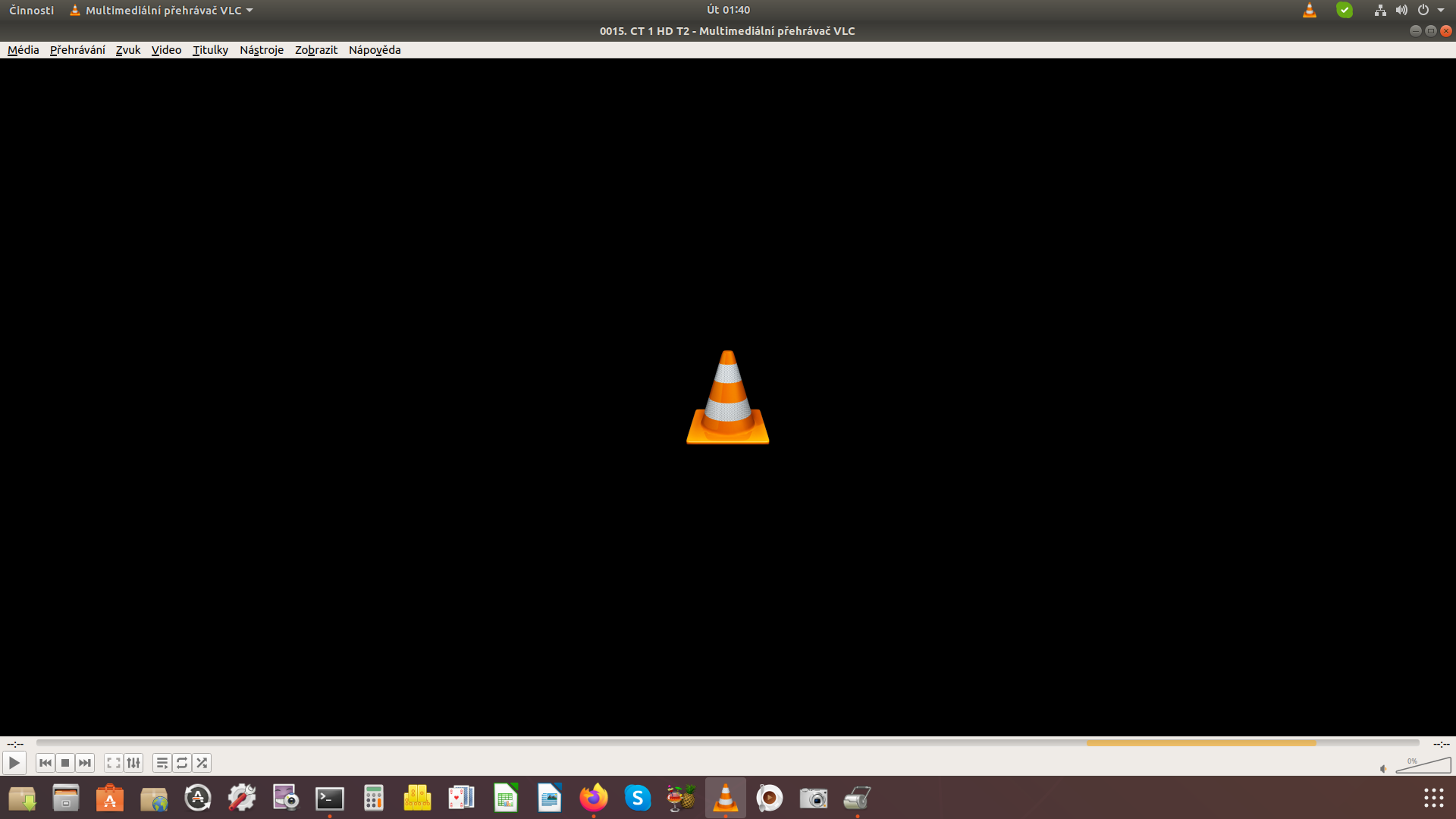Open the Média menu

(x=23, y=50)
